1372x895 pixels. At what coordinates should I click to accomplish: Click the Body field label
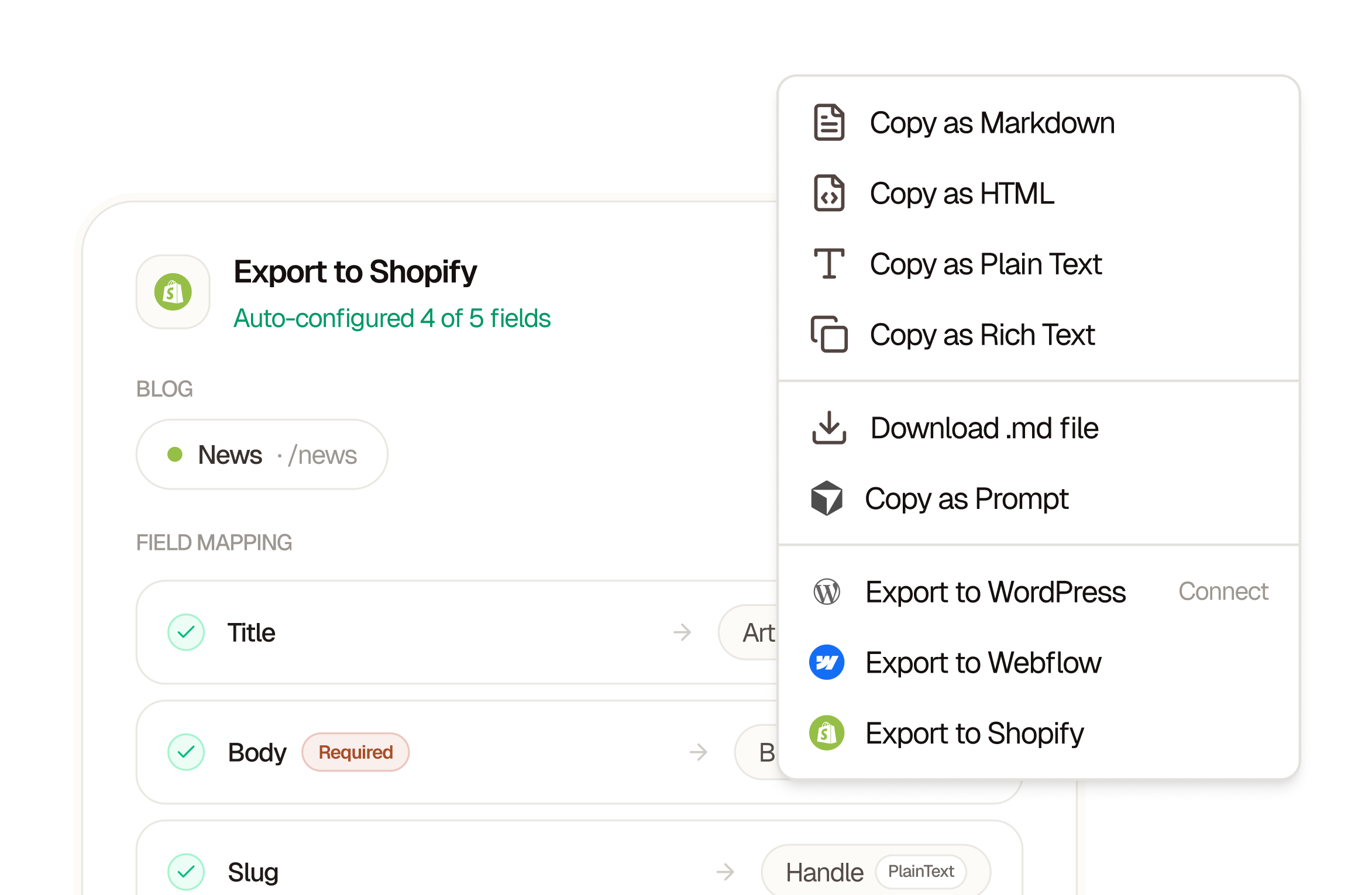tap(257, 752)
